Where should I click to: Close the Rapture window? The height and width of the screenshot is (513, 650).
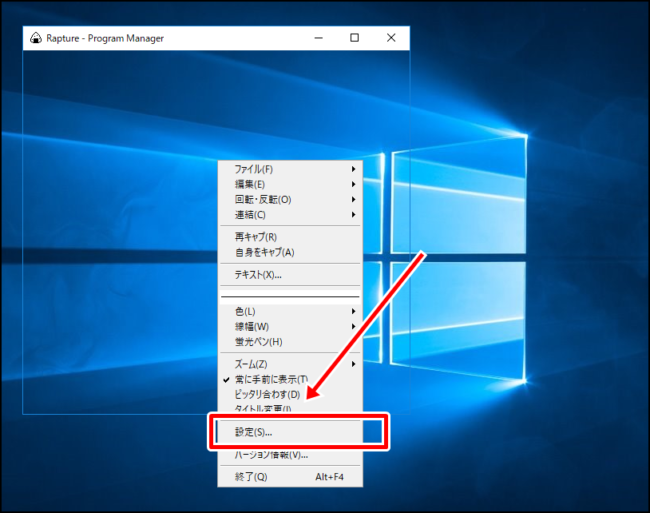point(391,38)
